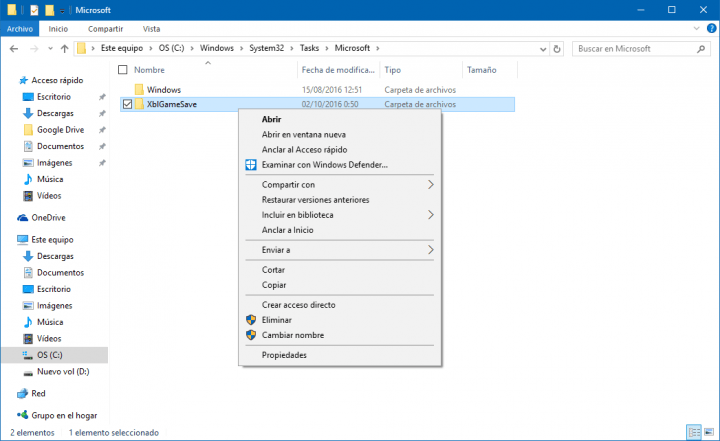Open the Vista ribbon tab
The height and width of the screenshot is (441, 720).
(152, 28)
